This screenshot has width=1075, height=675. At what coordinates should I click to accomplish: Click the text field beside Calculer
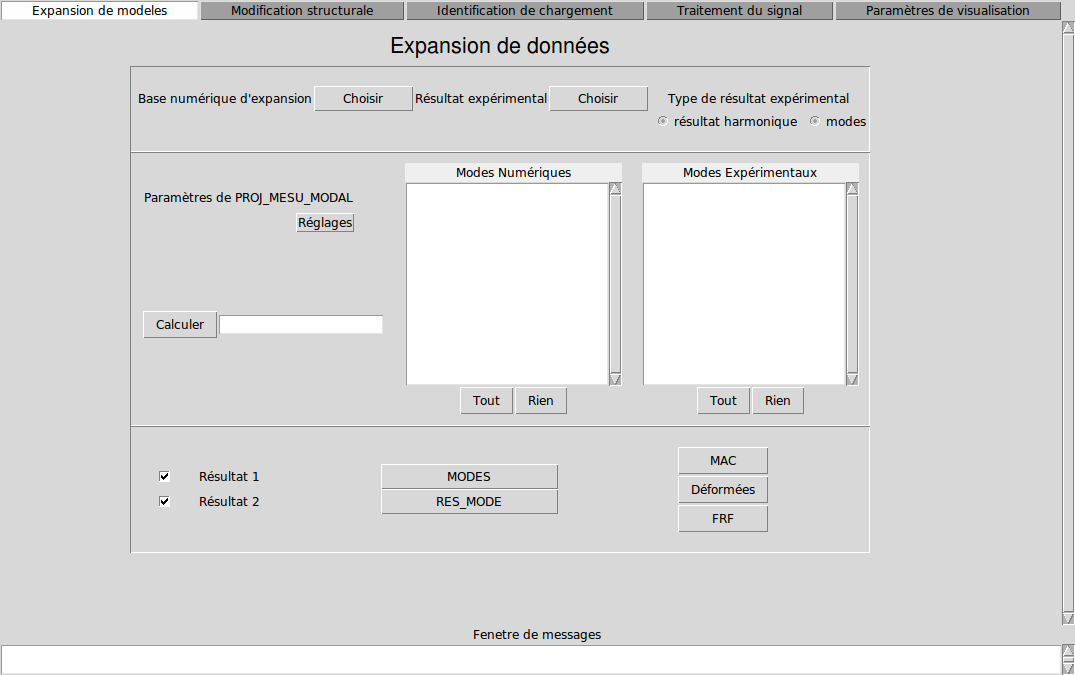[301, 325]
